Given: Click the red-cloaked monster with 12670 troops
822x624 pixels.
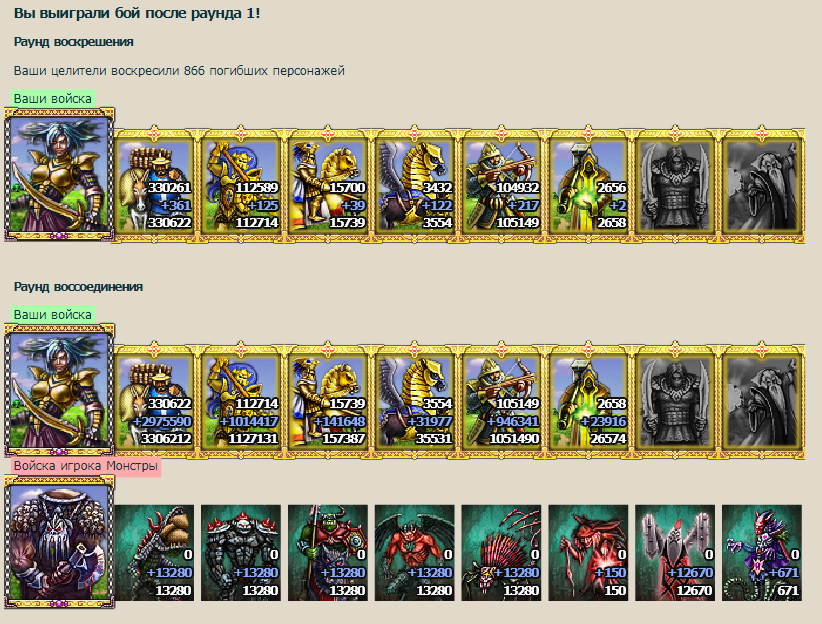Looking at the screenshot, I should coord(675,553).
